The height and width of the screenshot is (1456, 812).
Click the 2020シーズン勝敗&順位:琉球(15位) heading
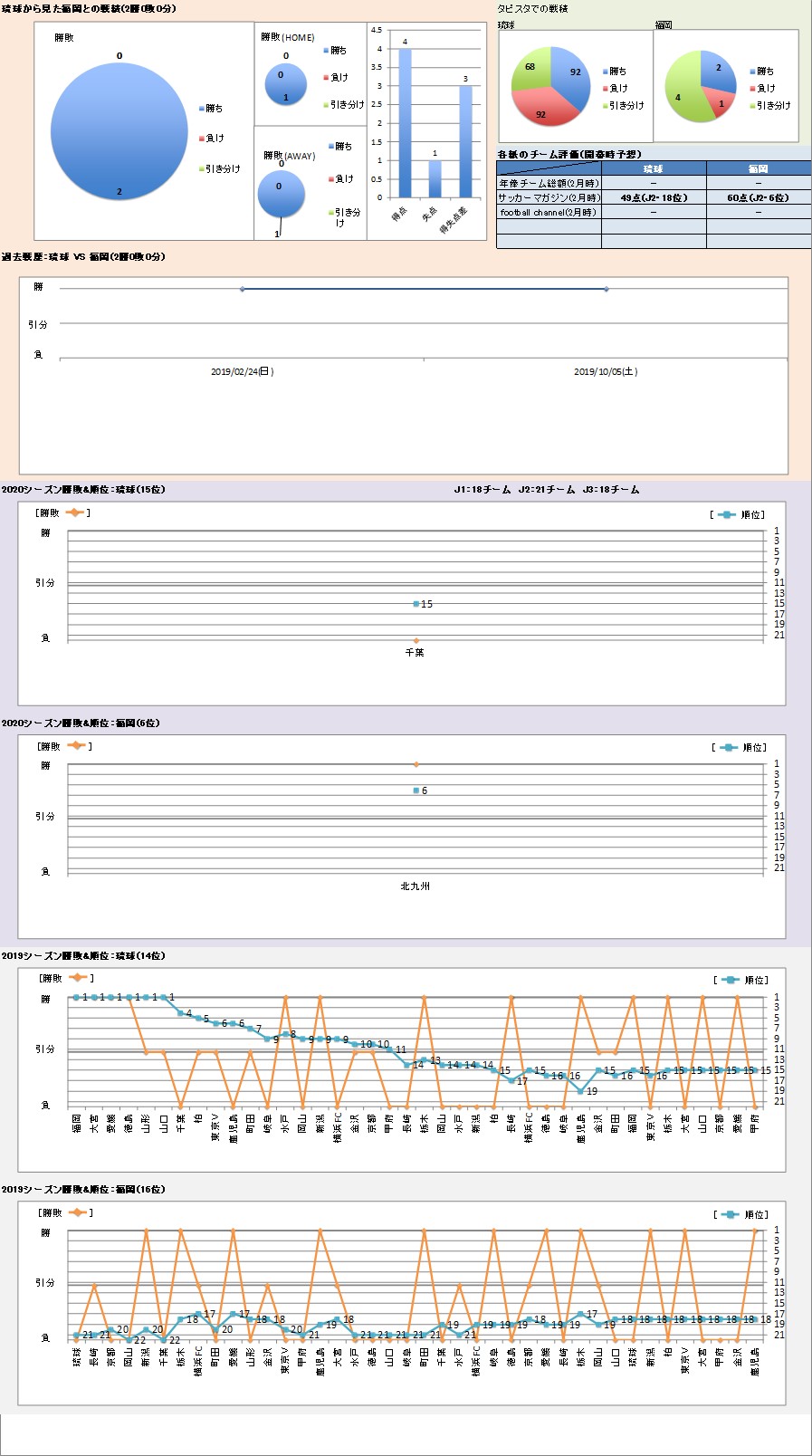point(83,490)
